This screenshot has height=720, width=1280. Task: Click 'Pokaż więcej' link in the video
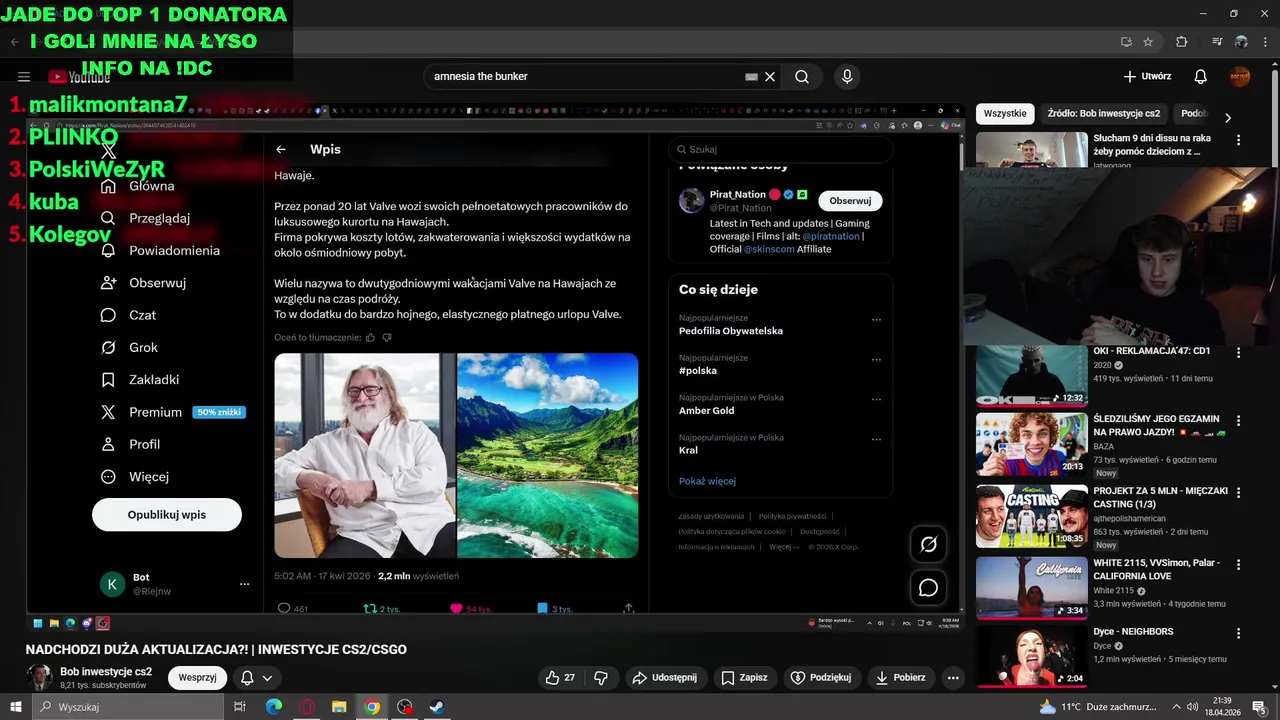[707, 481]
